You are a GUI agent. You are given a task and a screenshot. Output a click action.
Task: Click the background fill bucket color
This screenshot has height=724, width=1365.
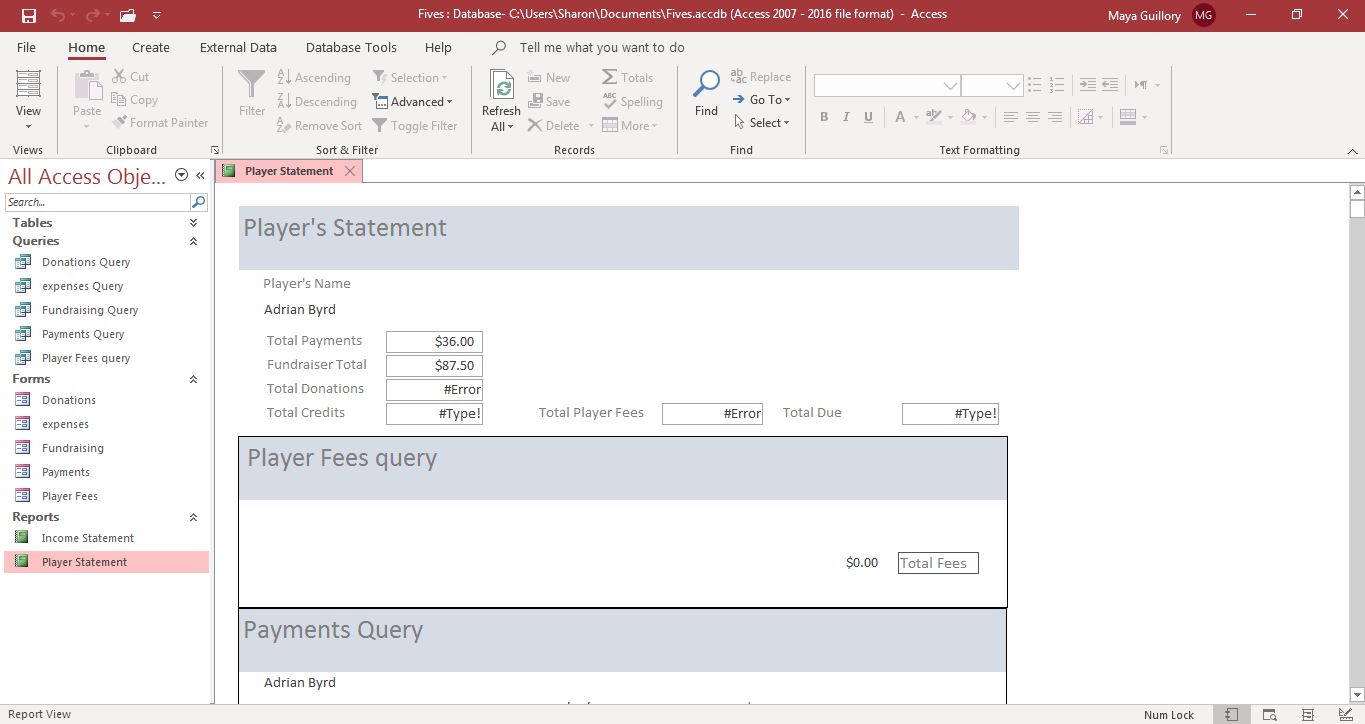[x=968, y=117]
